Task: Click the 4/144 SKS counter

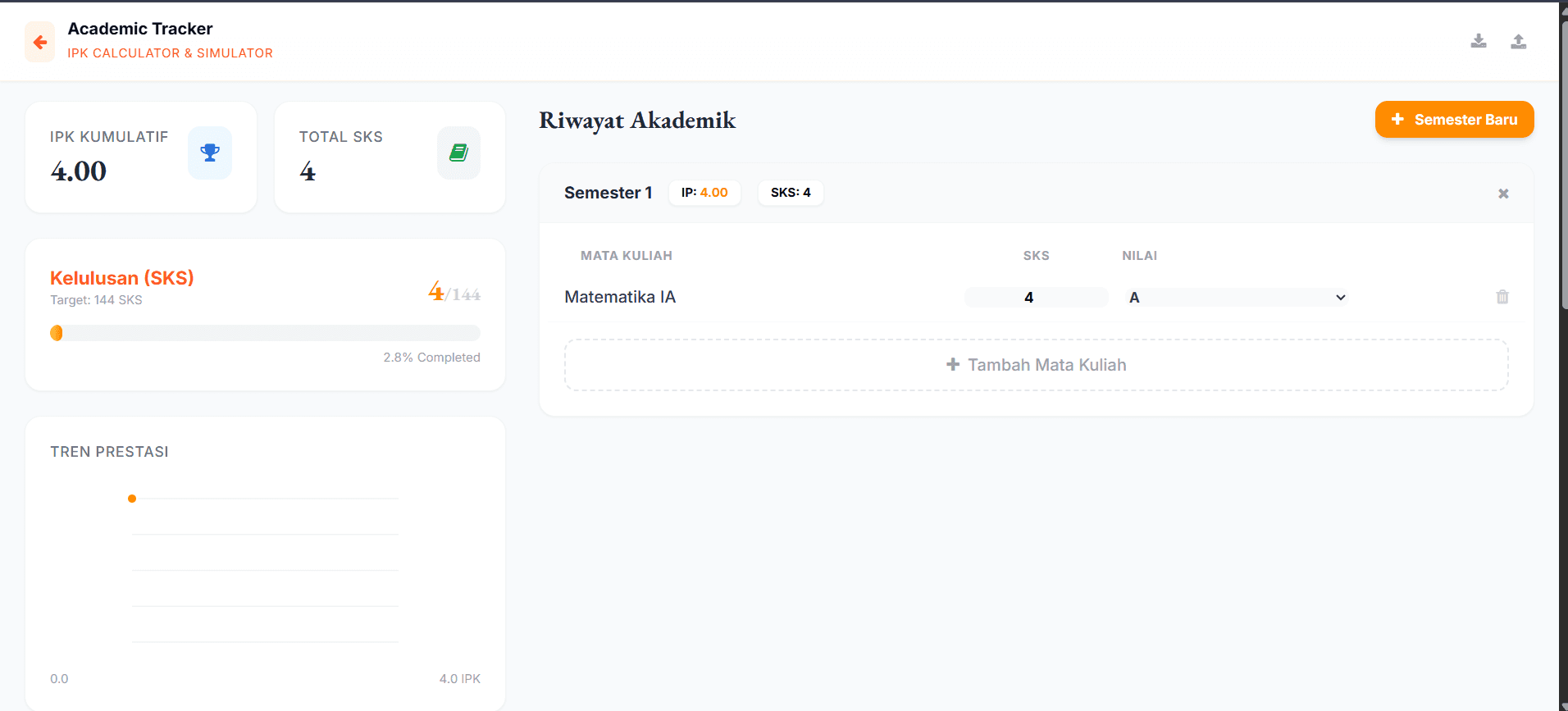Action: tap(454, 292)
